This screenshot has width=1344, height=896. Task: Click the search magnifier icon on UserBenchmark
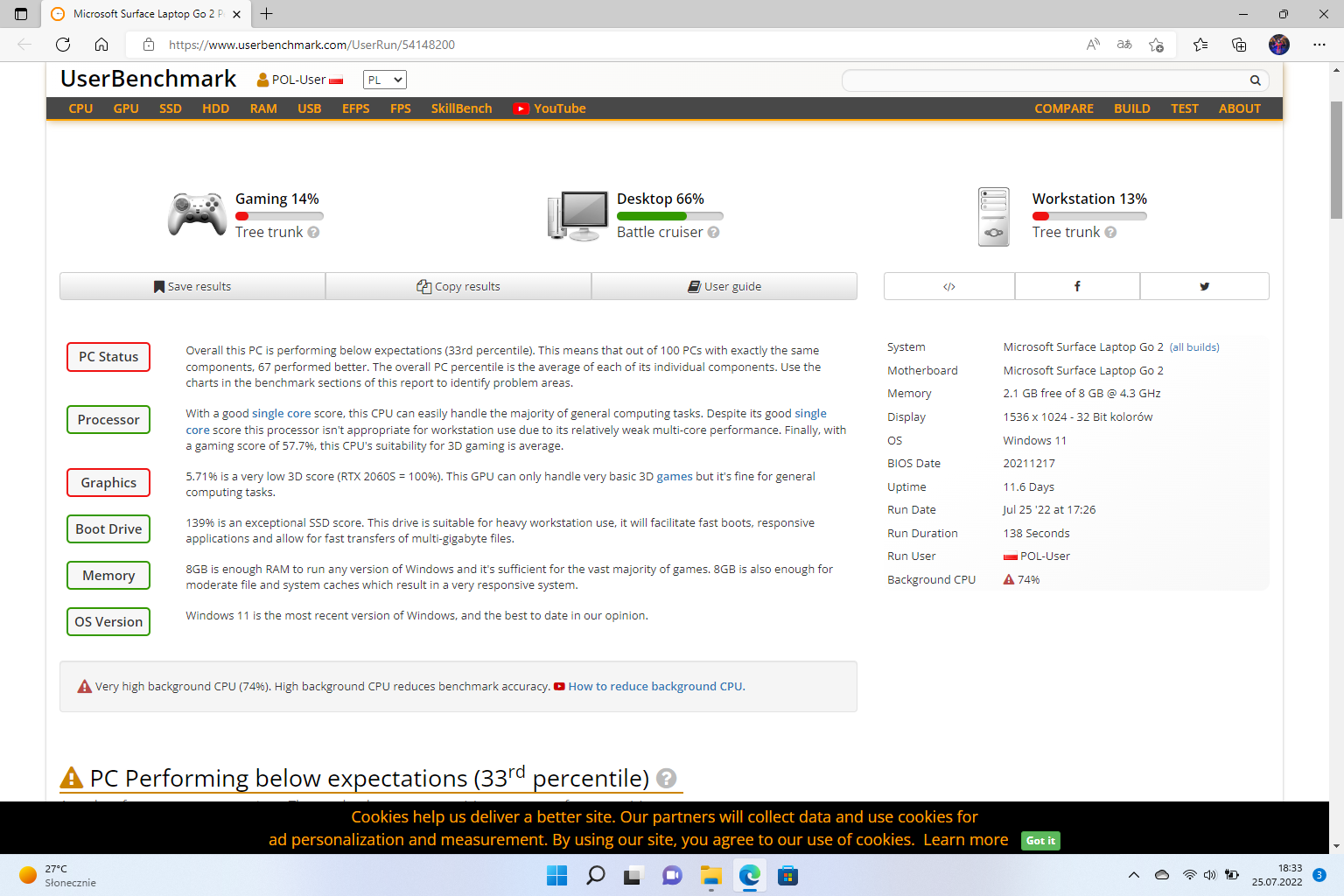(1255, 80)
